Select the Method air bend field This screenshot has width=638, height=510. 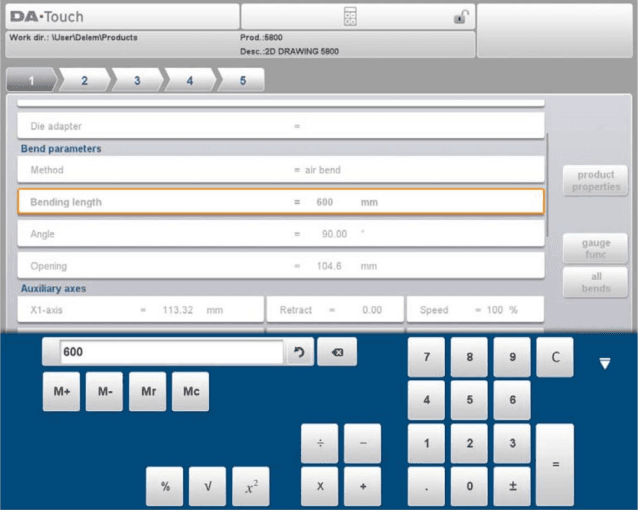tap(281, 170)
